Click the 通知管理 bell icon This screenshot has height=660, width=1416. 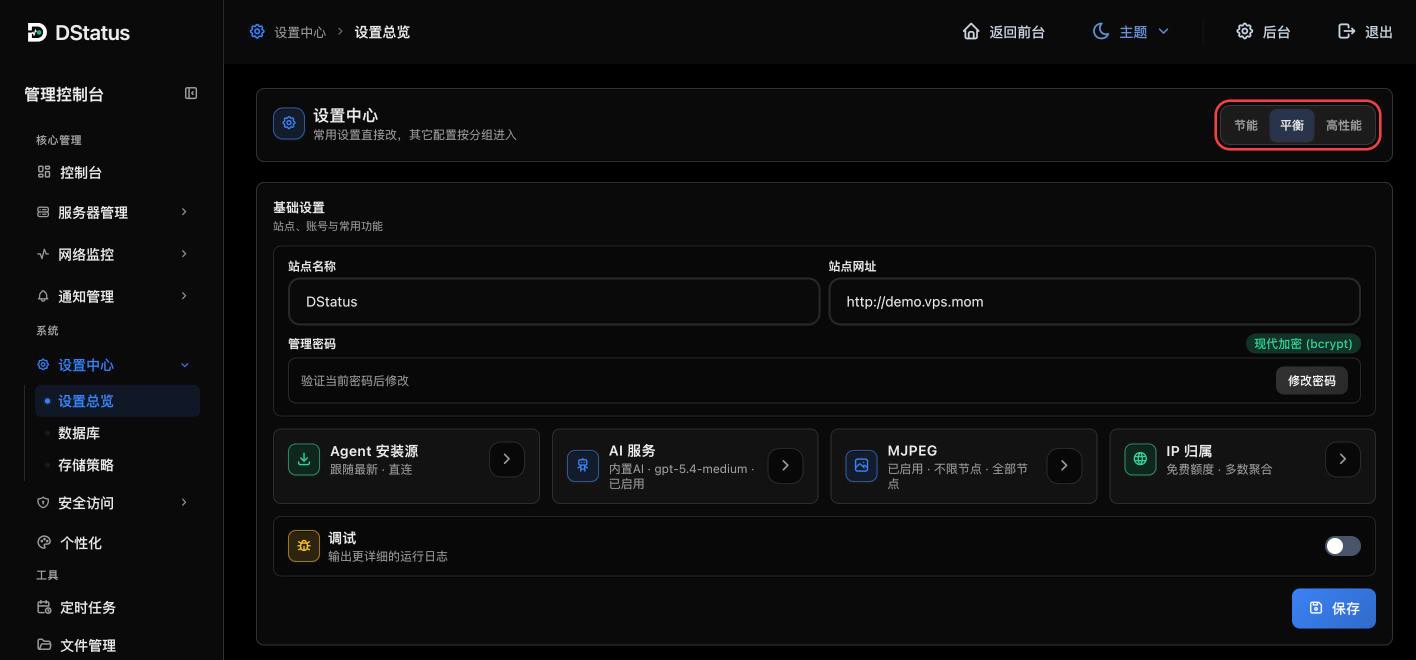43,296
